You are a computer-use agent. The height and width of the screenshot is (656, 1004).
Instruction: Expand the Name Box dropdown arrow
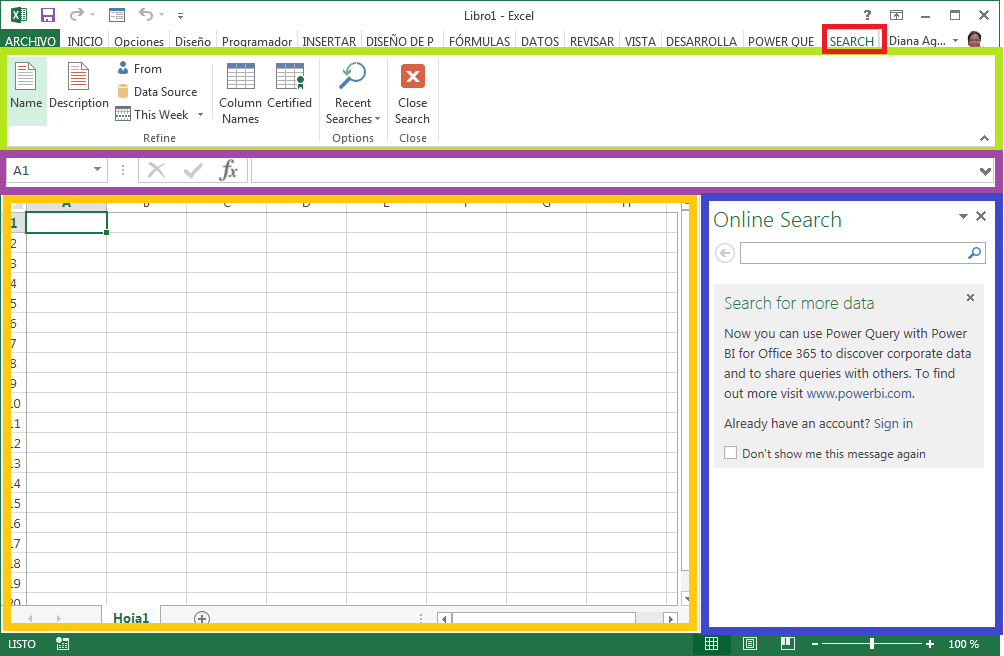(x=97, y=170)
